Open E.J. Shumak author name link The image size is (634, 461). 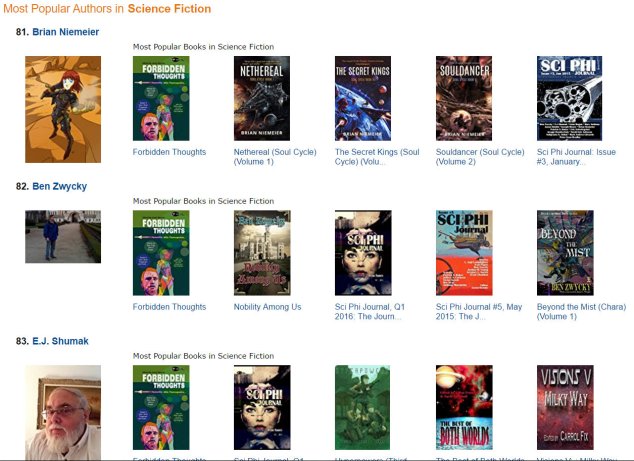[x=60, y=341]
